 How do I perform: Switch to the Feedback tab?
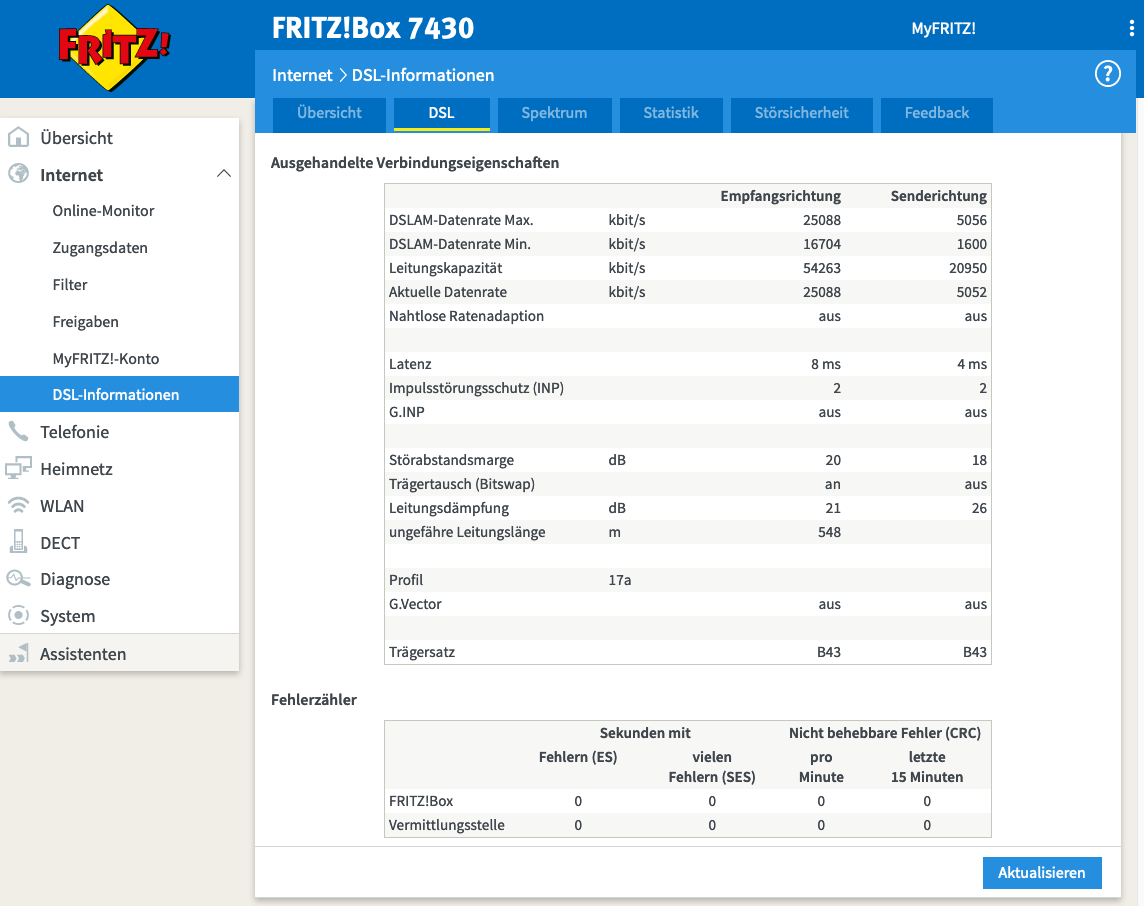point(937,114)
